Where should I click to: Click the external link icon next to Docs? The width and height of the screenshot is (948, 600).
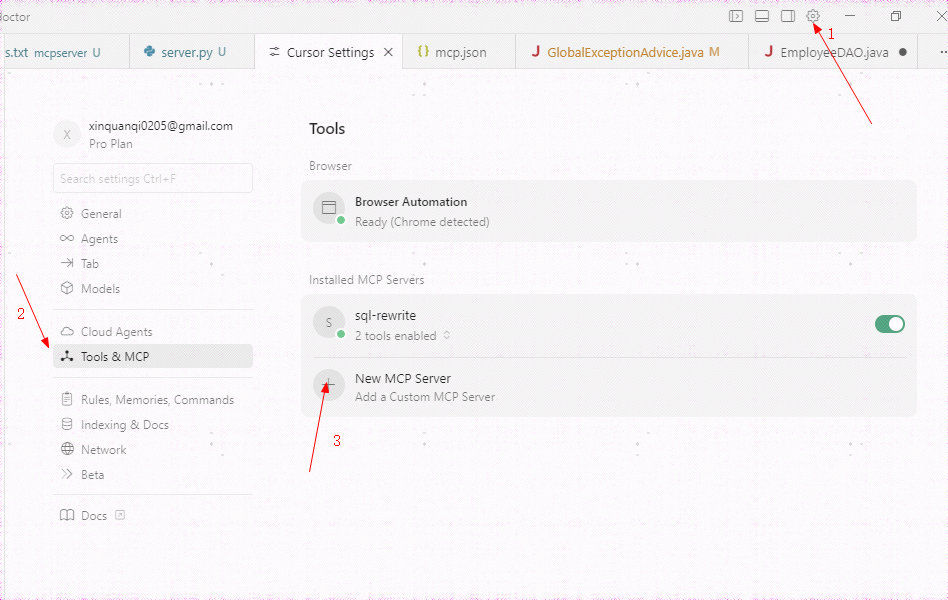tap(120, 515)
